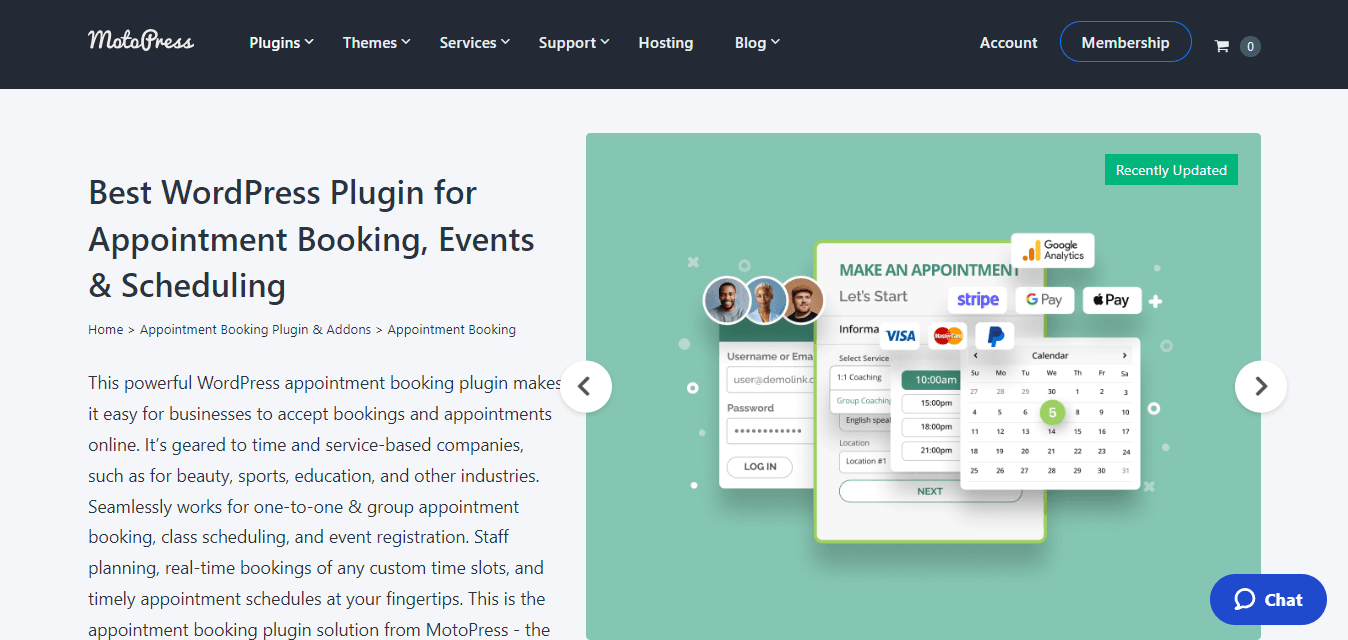
Task: Click the page heading Best WordPress Plugin
Action: pos(312,238)
